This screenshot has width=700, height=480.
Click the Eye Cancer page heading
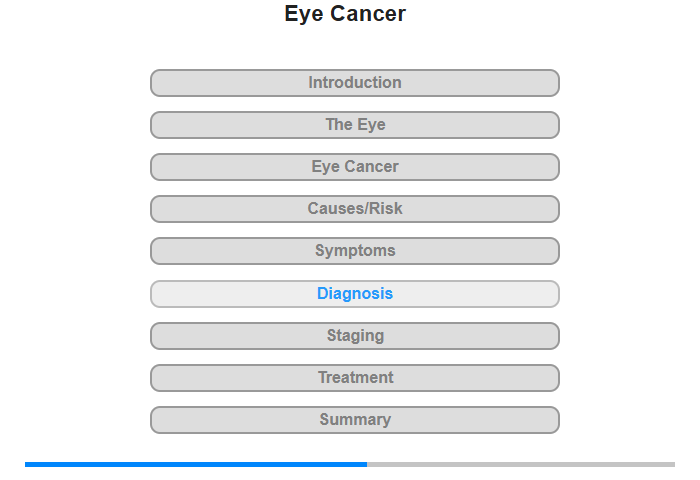click(345, 13)
